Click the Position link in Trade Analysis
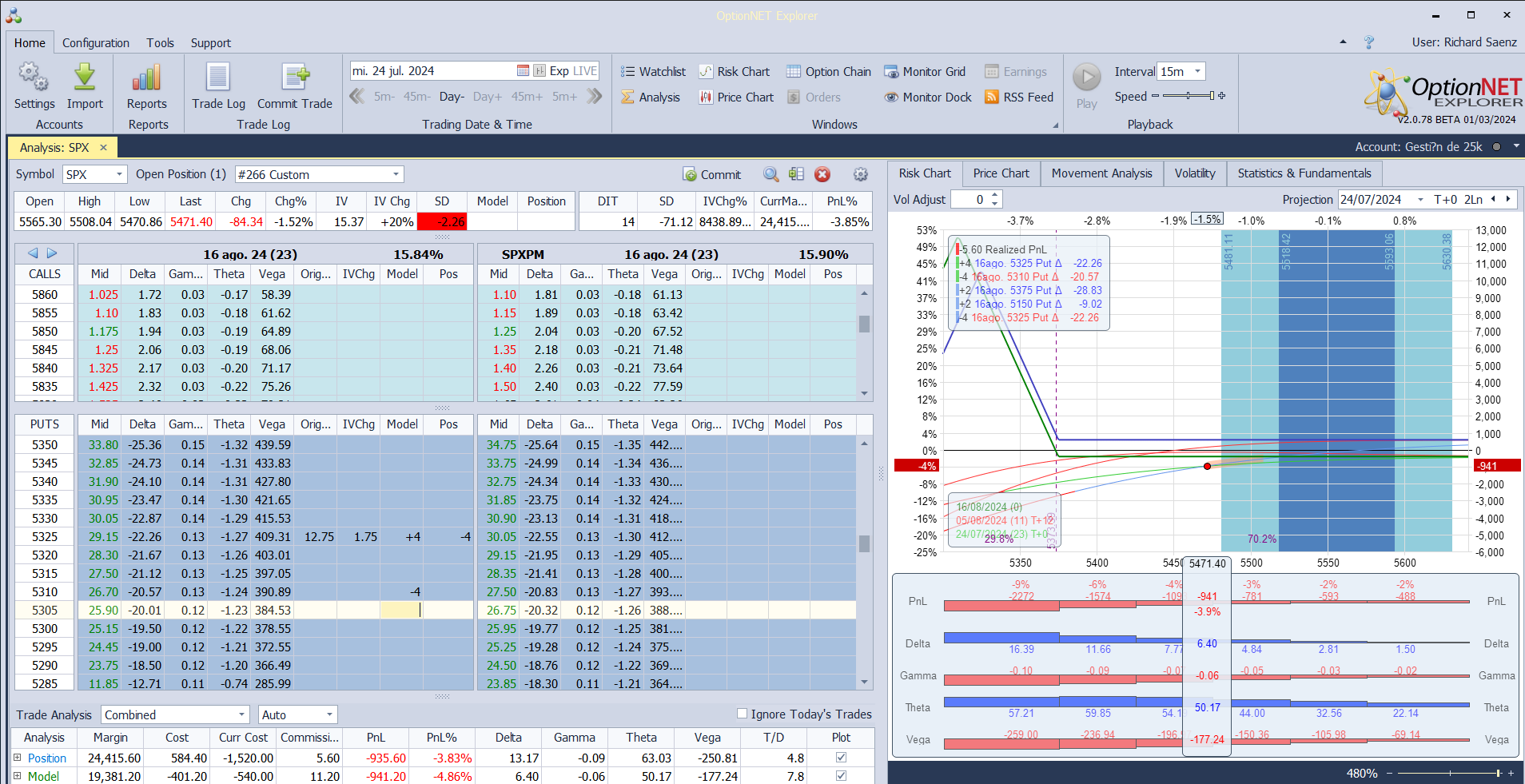Screen dimensions: 1525x784 47,758
